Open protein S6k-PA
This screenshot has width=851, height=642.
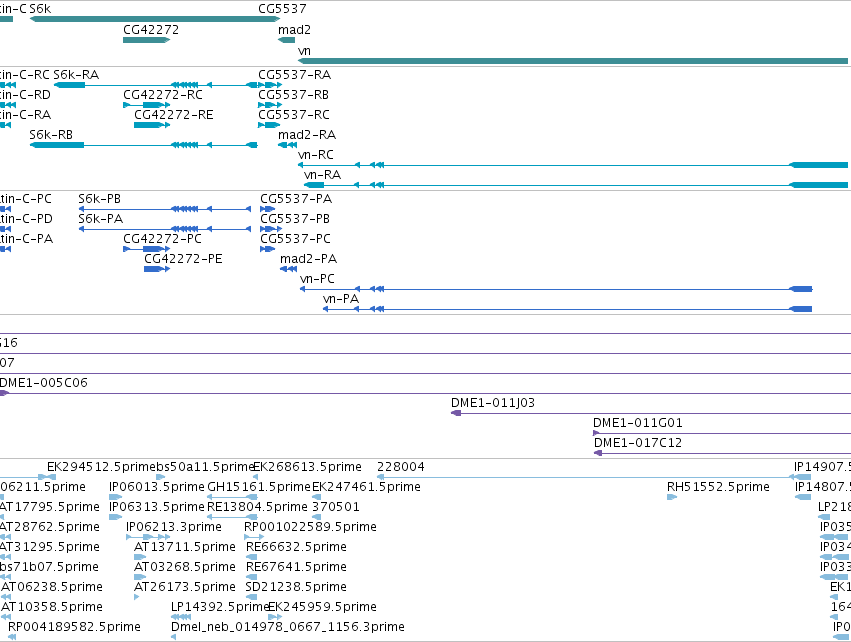click(165, 229)
